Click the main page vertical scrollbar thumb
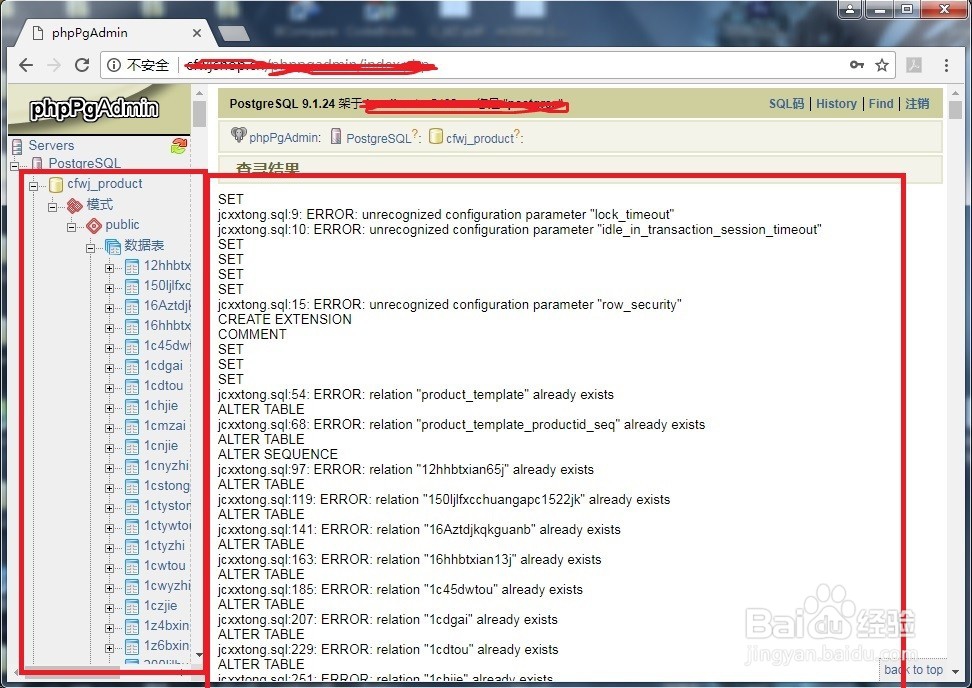Image resolution: width=972 pixels, height=688 pixels. [x=955, y=110]
